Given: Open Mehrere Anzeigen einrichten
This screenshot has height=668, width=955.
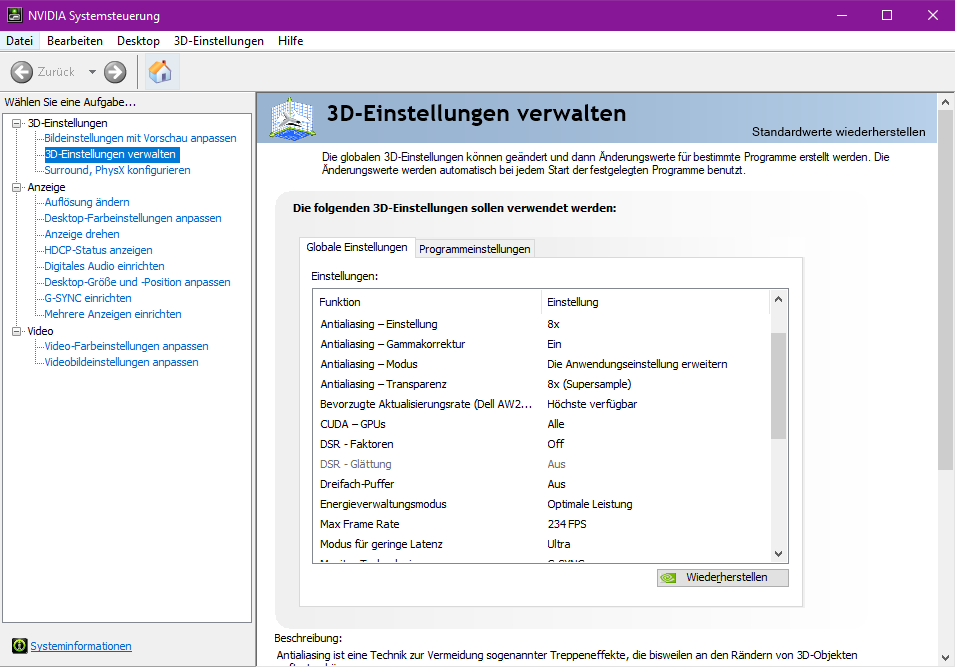Looking at the screenshot, I should pos(113,314).
